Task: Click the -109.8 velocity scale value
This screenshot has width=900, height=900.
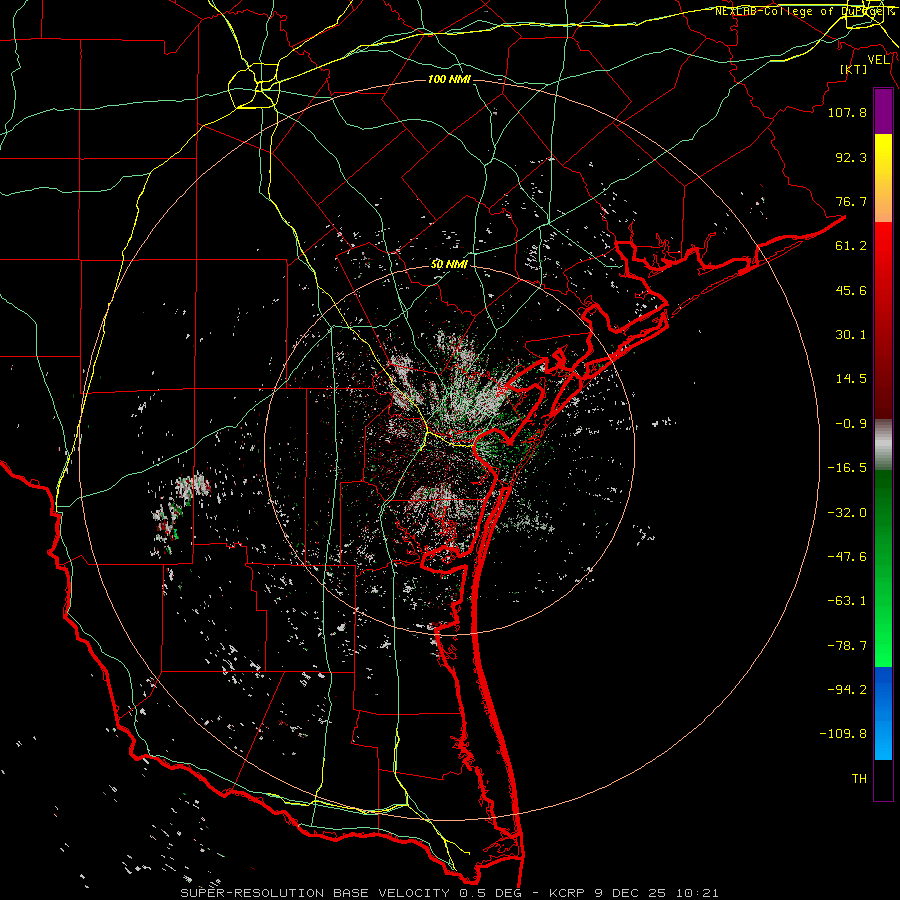Action: pos(843,734)
